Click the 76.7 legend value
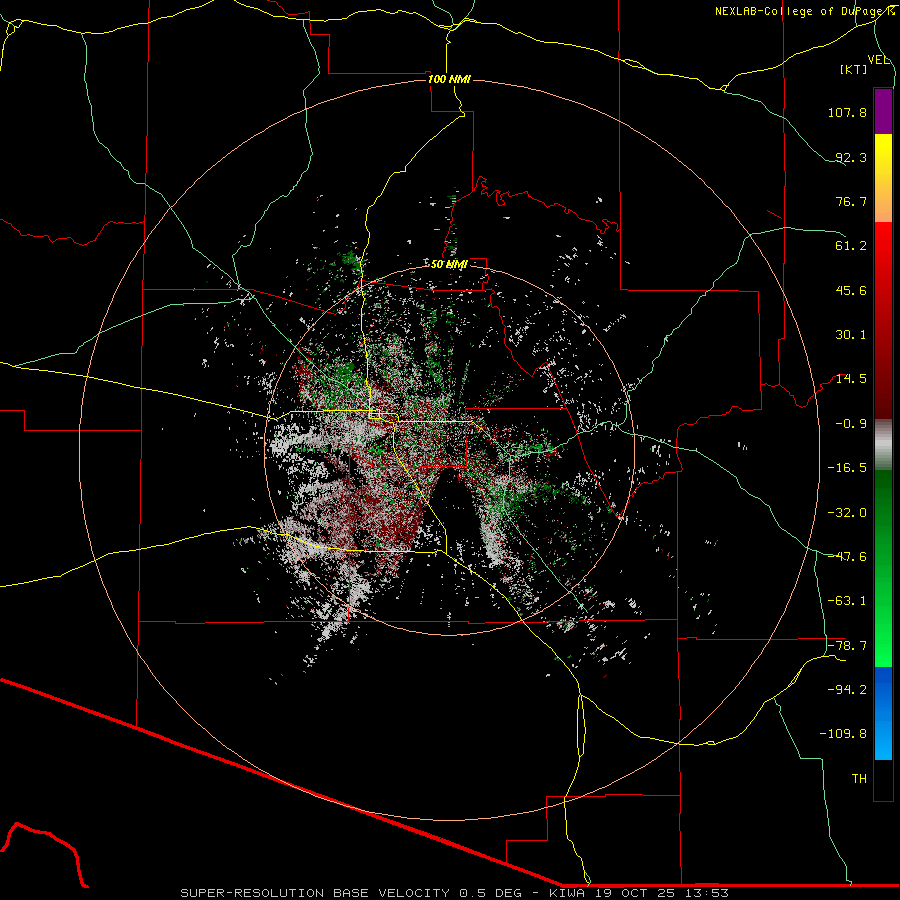Image resolution: width=900 pixels, height=900 pixels. click(851, 201)
